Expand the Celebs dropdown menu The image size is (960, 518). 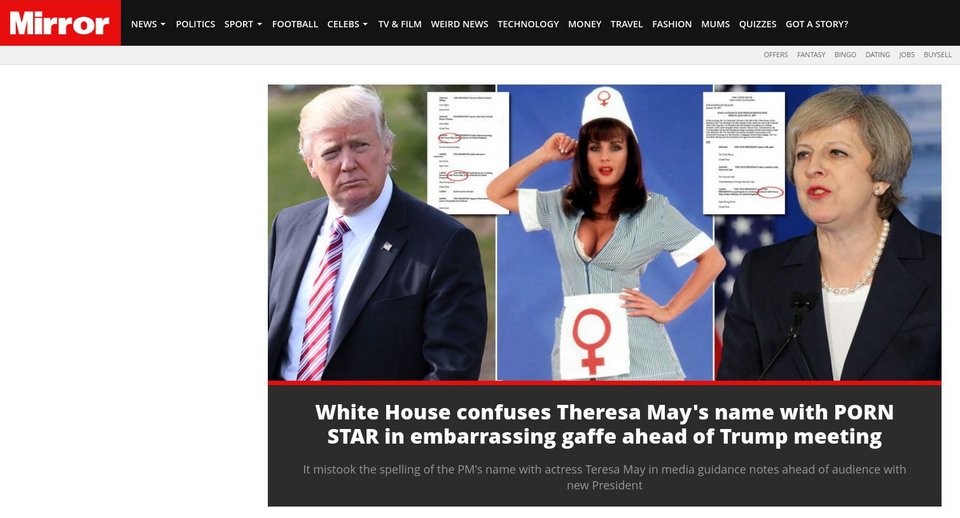347,24
